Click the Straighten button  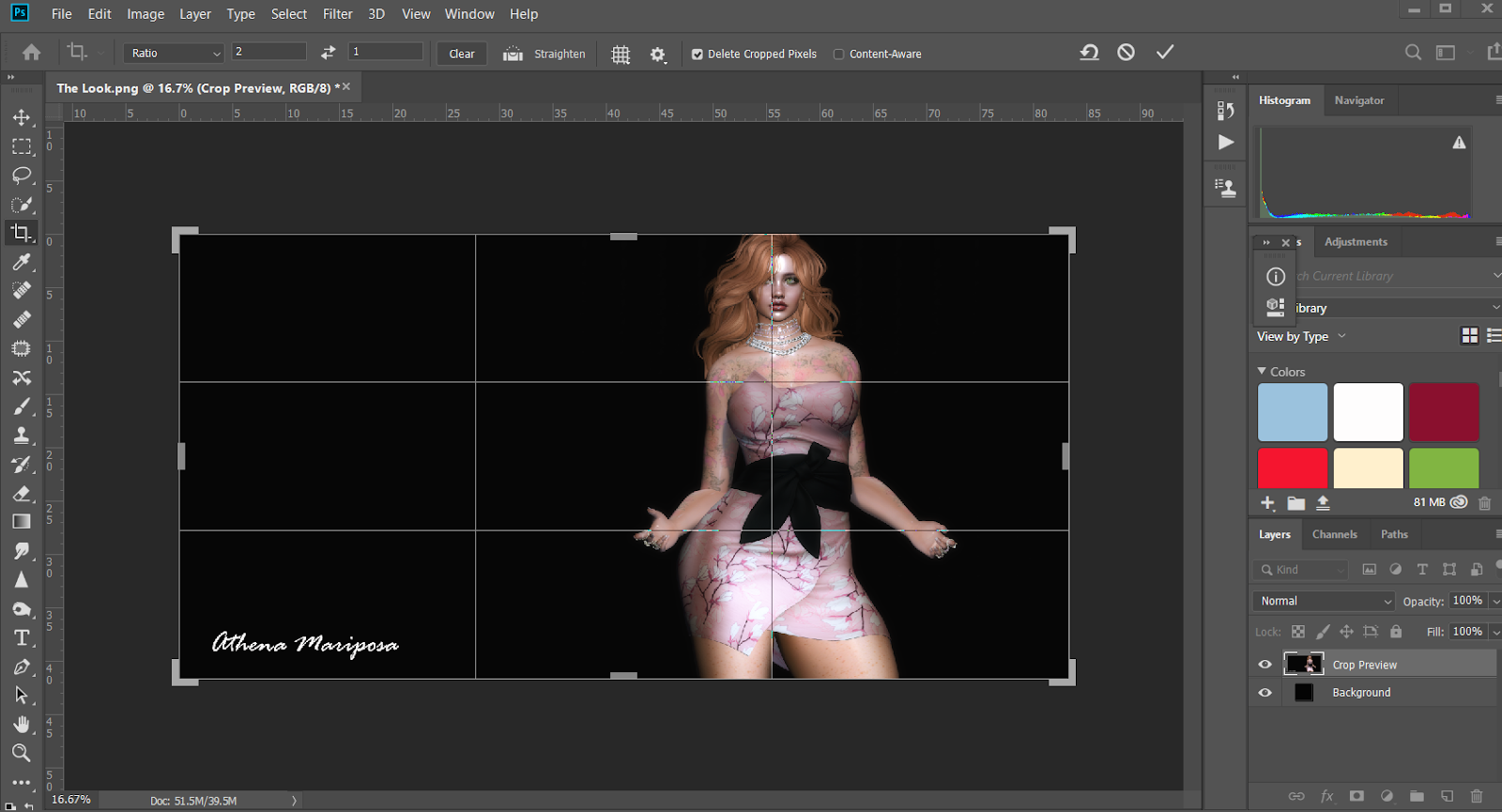(x=545, y=54)
